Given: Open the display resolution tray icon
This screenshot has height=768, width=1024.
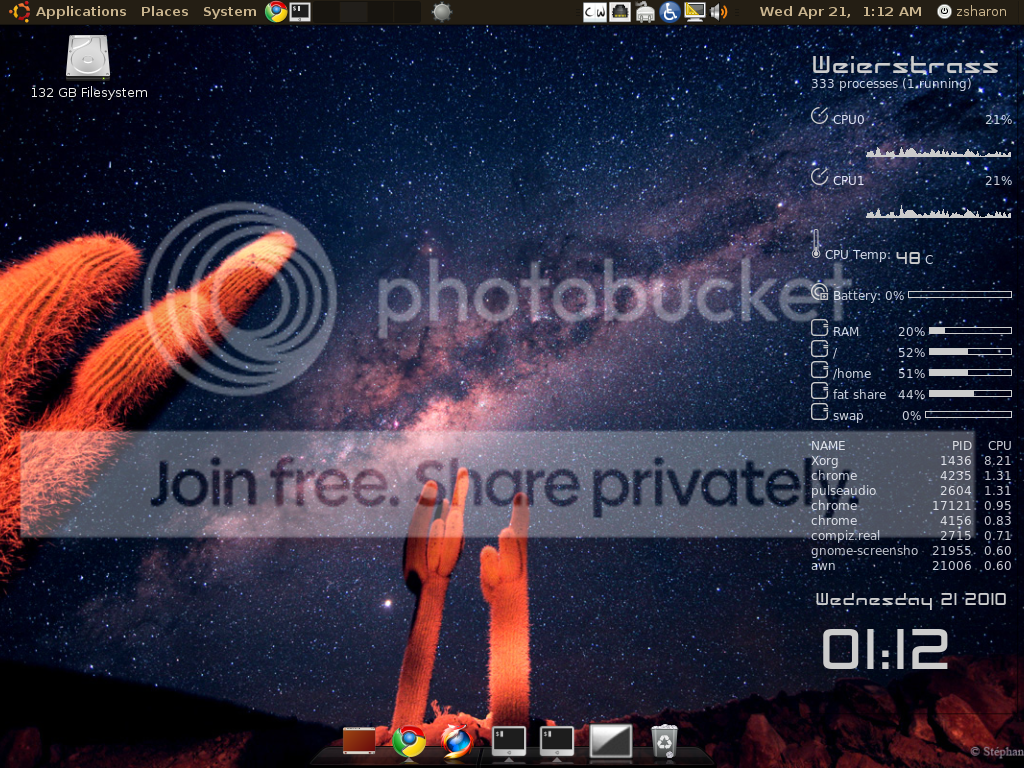Looking at the screenshot, I should pos(694,12).
